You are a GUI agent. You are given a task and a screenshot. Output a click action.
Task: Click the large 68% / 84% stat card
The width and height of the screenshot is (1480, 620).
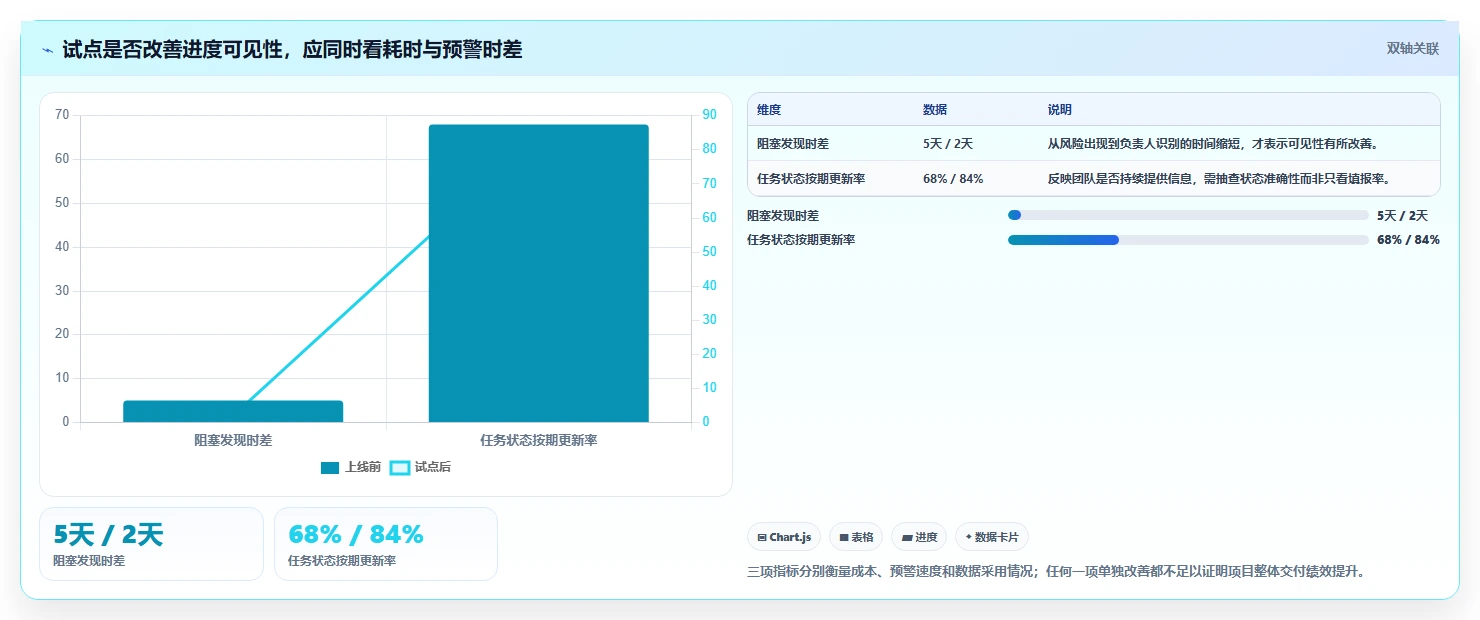(386, 544)
